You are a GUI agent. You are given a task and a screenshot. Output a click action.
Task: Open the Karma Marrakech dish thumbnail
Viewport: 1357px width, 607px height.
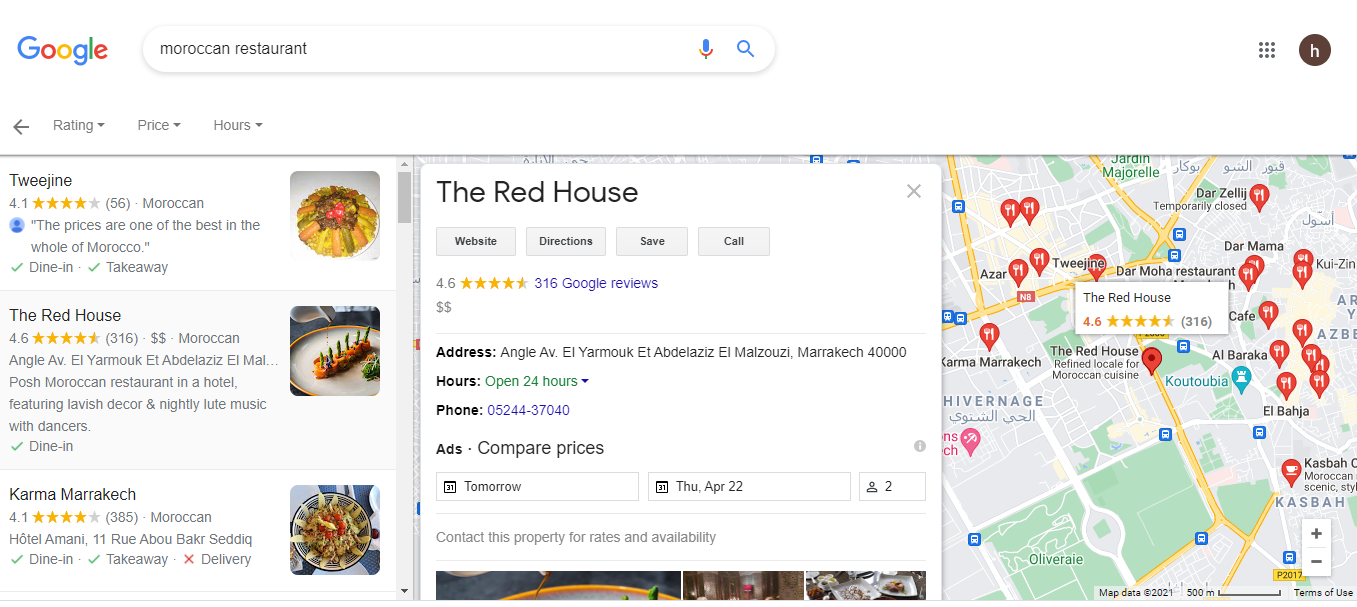tap(335, 530)
